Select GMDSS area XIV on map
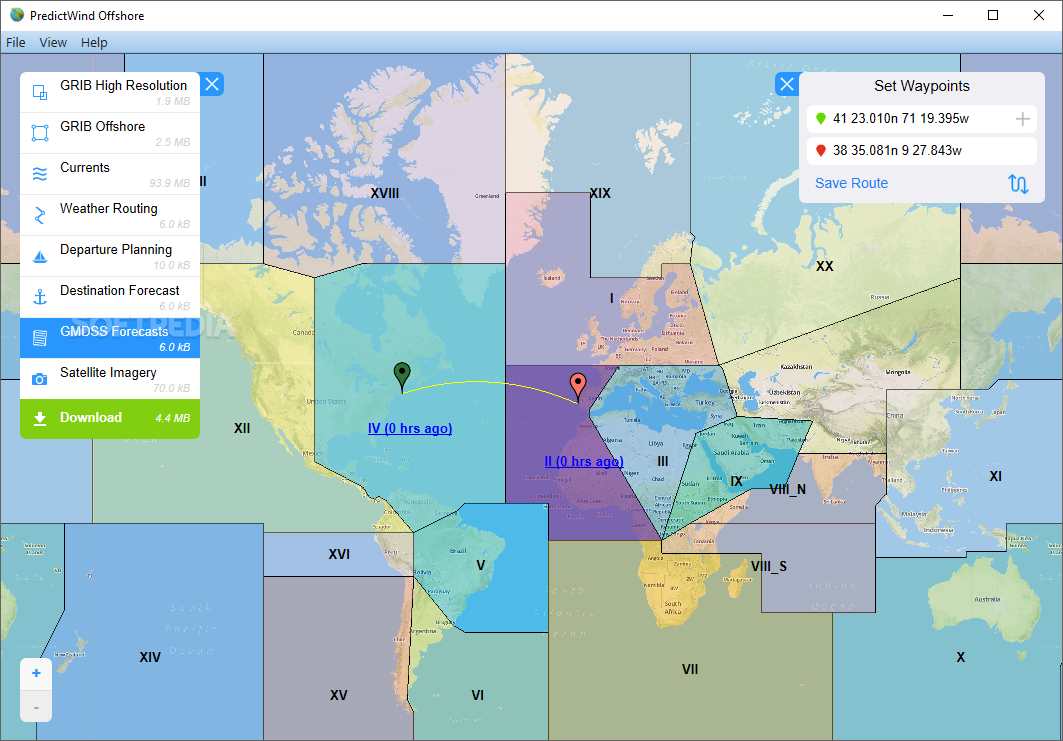The width and height of the screenshot is (1063, 741). 150,657
